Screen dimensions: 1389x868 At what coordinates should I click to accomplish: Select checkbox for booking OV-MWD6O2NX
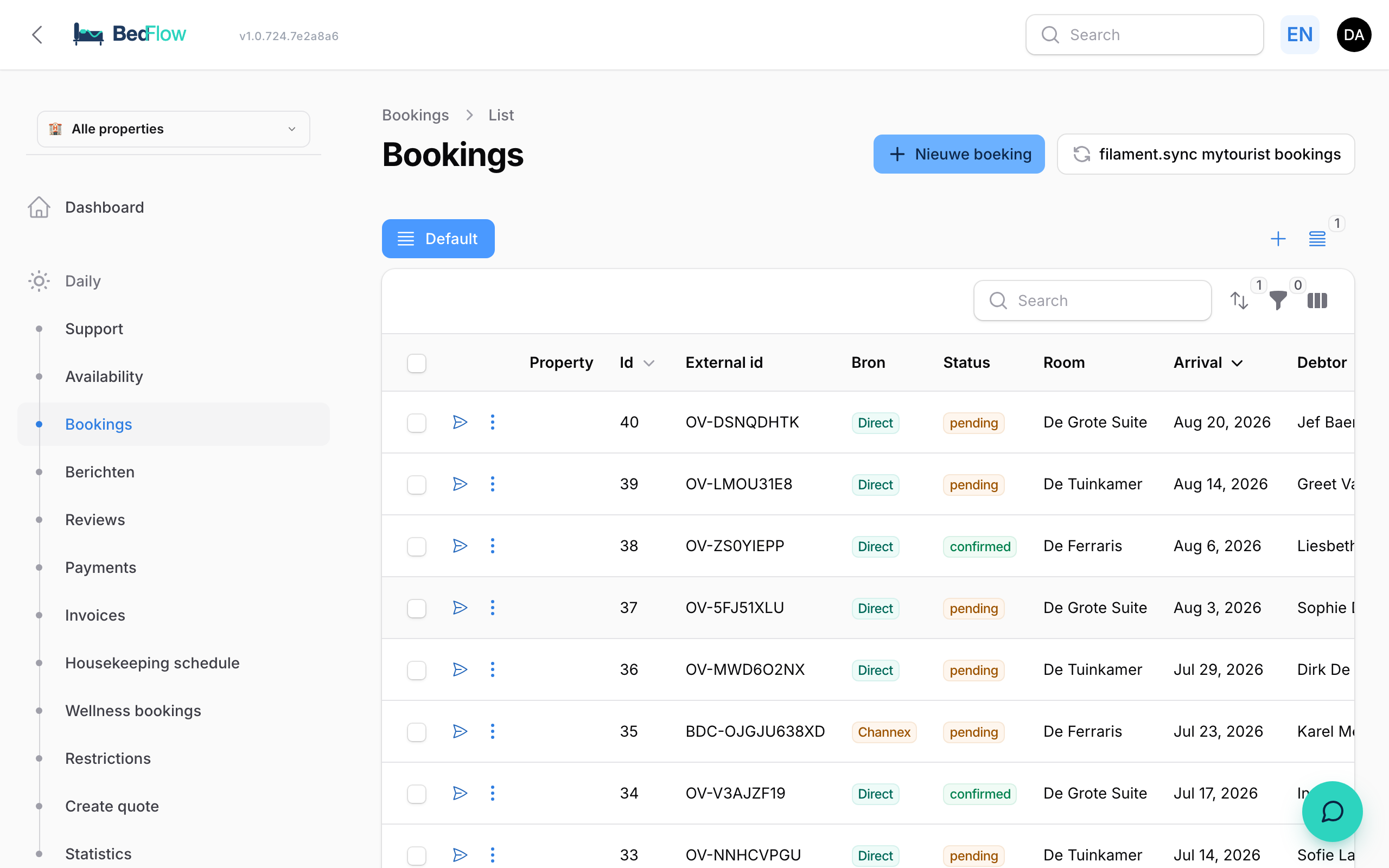[x=417, y=670]
